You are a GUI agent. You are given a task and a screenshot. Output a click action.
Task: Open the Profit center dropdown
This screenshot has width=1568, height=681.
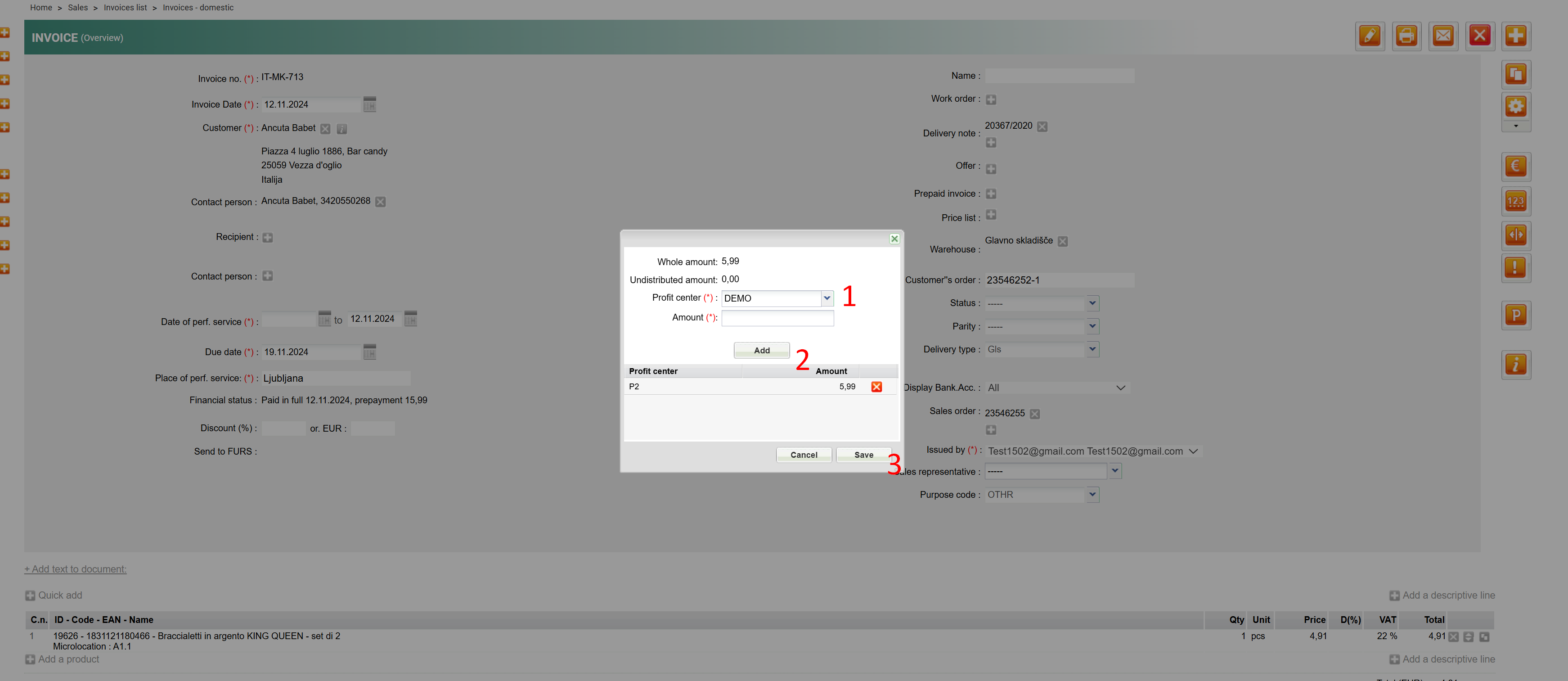click(x=827, y=298)
